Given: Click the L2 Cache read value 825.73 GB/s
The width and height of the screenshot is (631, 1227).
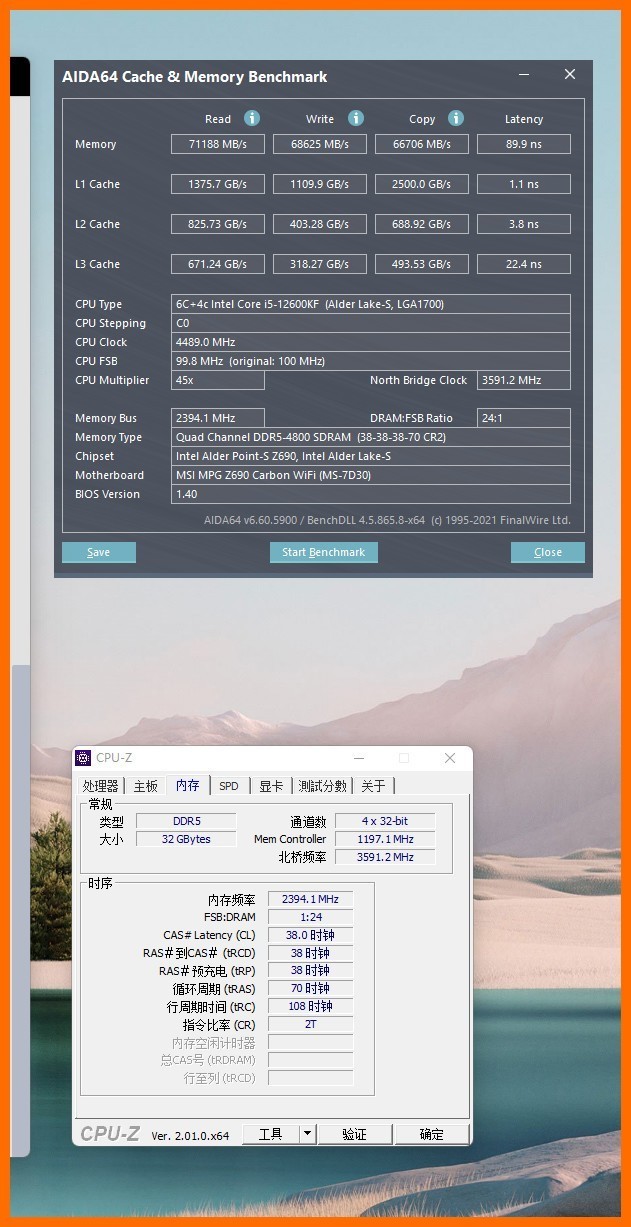Looking at the screenshot, I should coord(218,224).
